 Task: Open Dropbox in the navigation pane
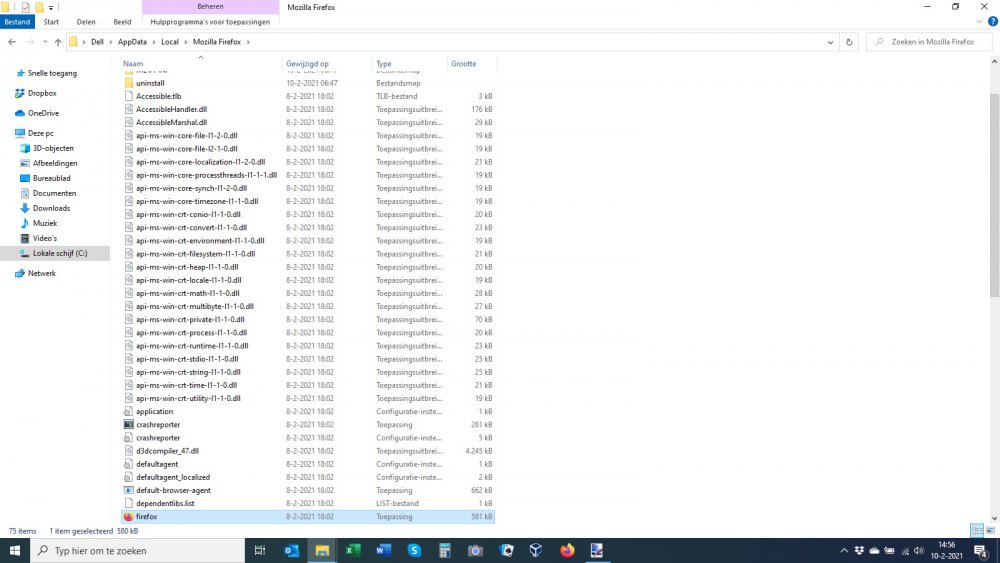click(x=42, y=93)
